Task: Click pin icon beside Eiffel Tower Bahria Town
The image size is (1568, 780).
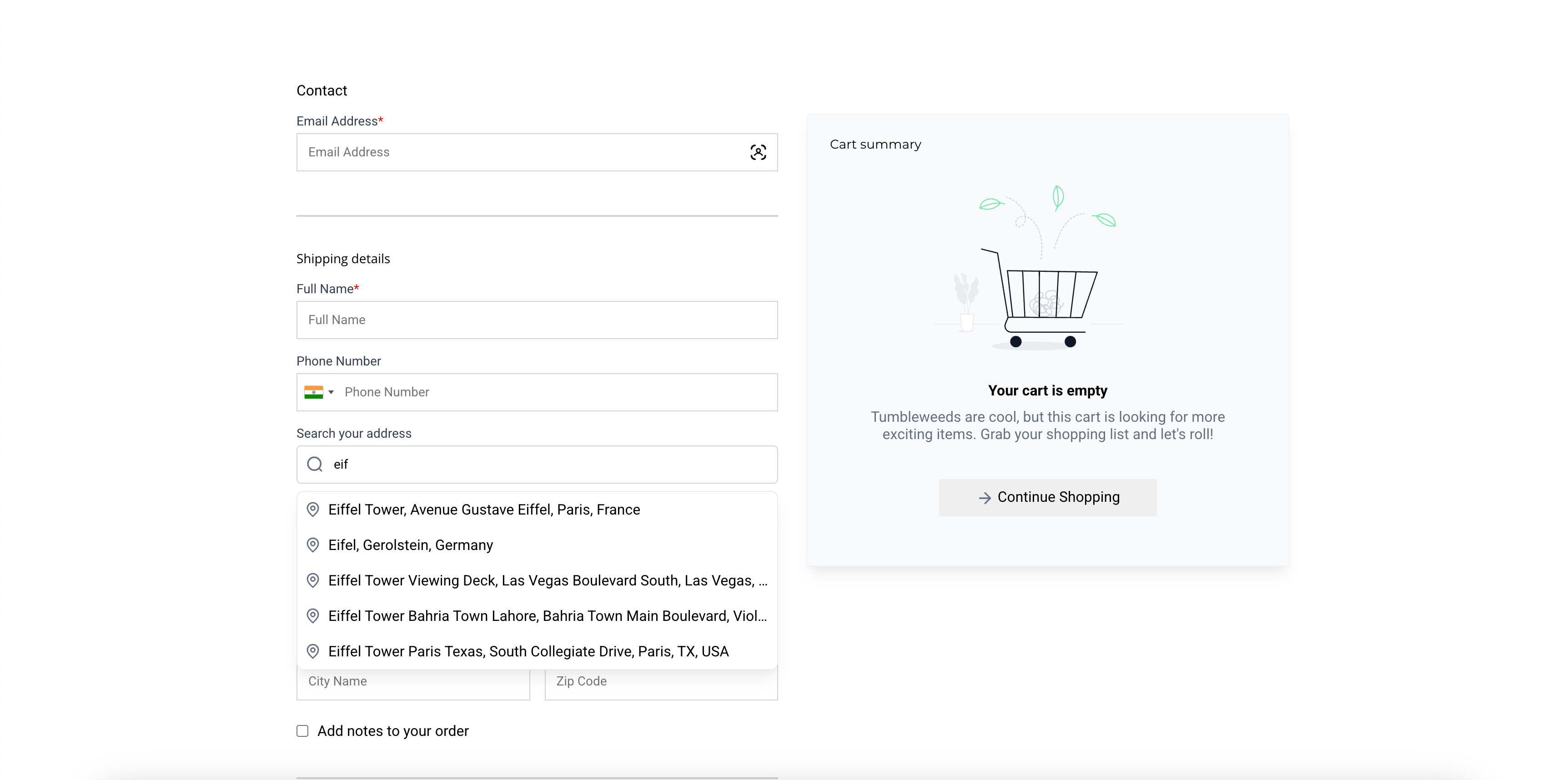Action: click(313, 616)
